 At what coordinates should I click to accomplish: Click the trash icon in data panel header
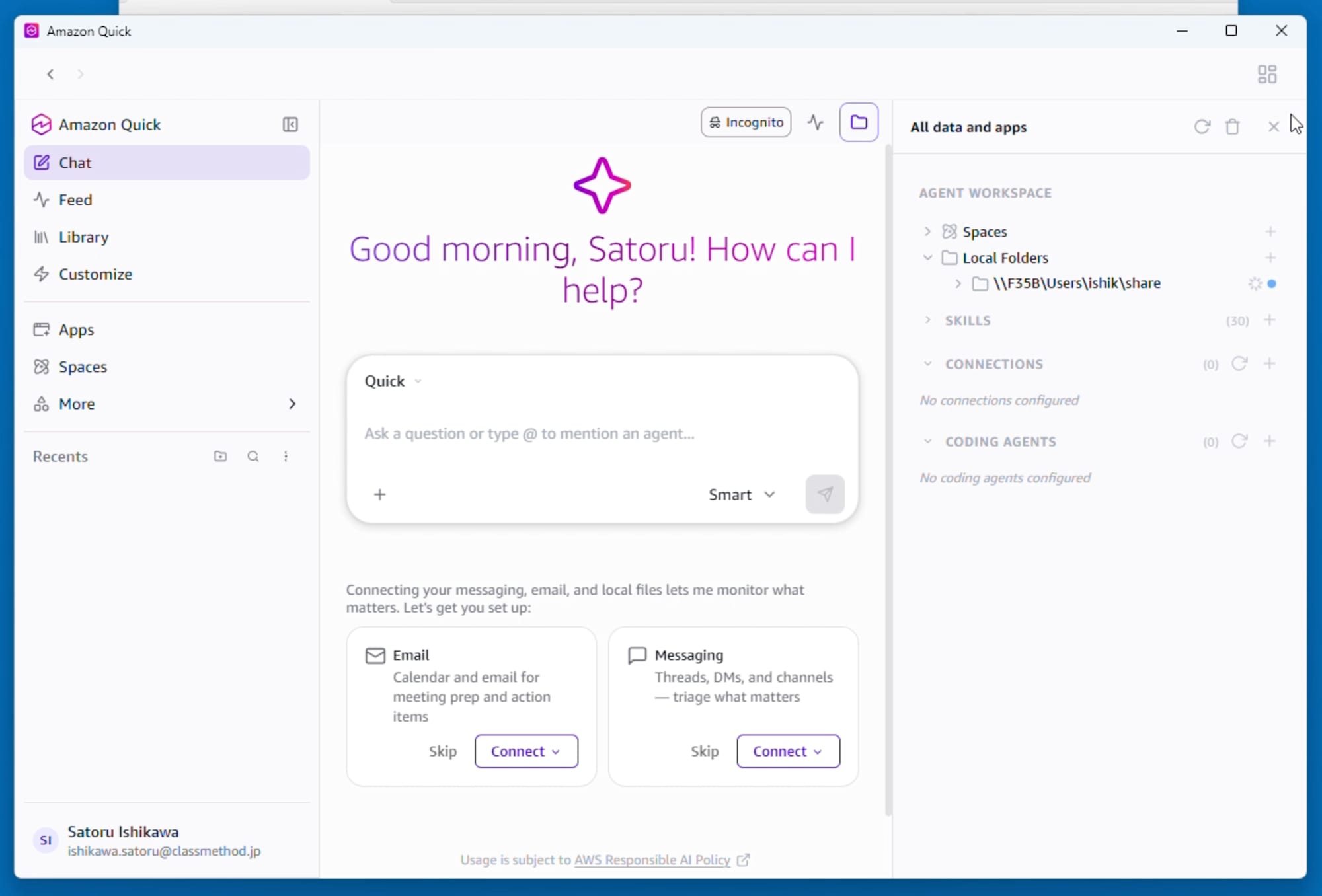tap(1232, 126)
